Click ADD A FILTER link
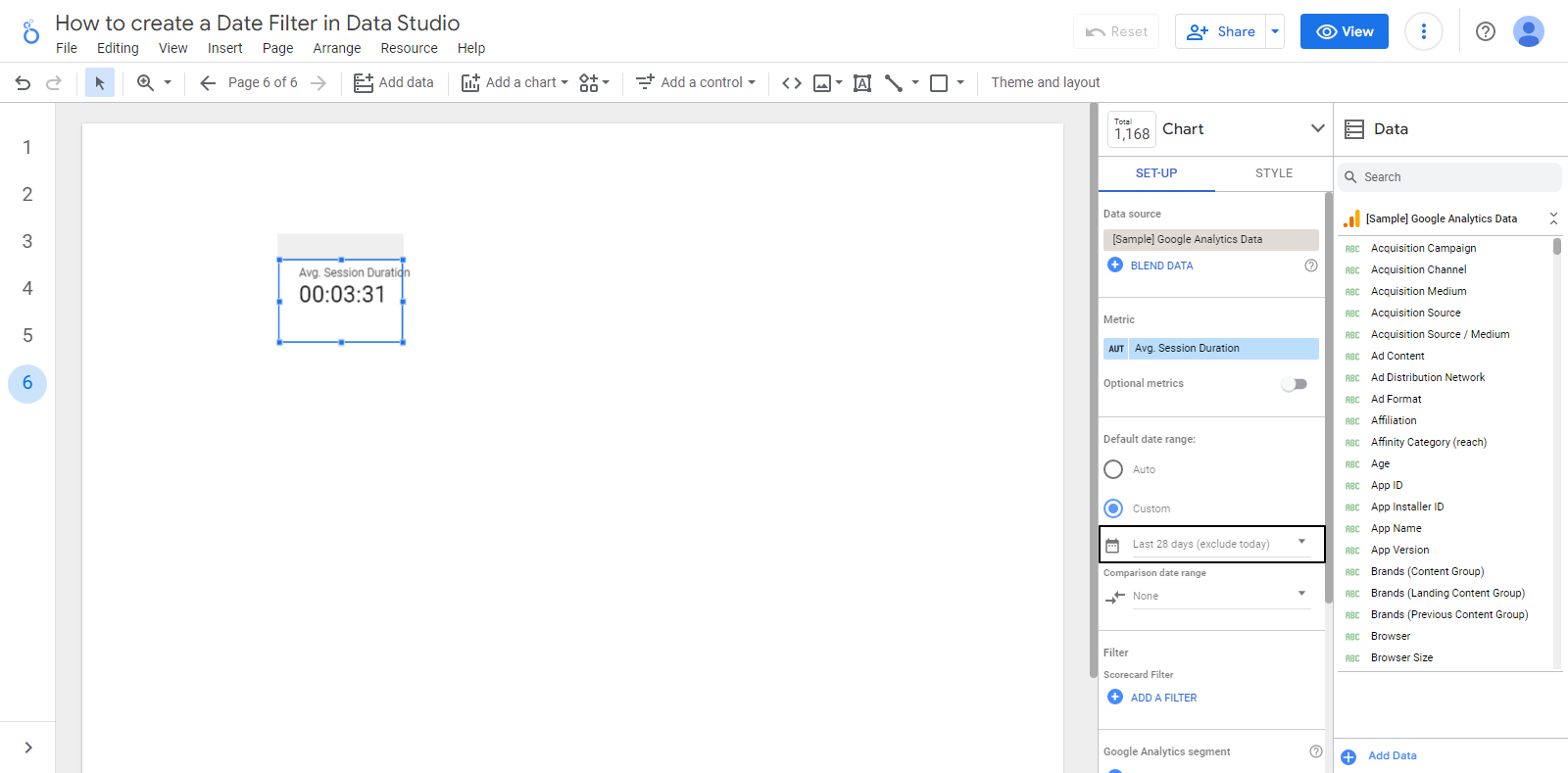The width and height of the screenshot is (1568, 773). click(1163, 698)
